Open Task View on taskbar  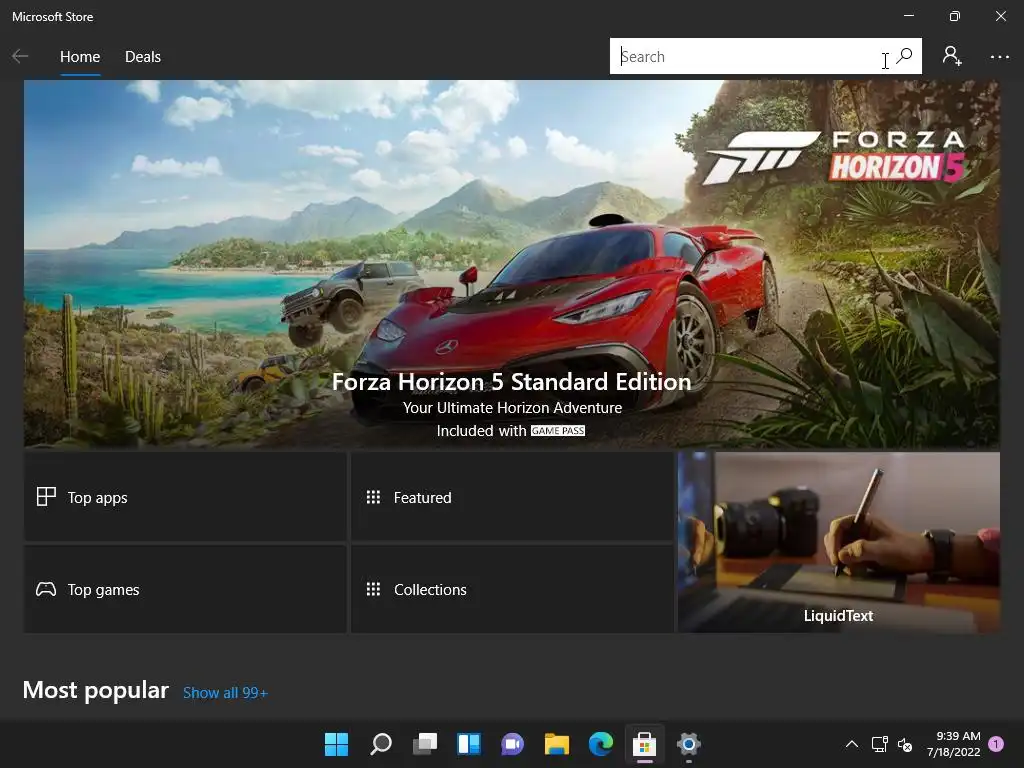click(424, 744)
